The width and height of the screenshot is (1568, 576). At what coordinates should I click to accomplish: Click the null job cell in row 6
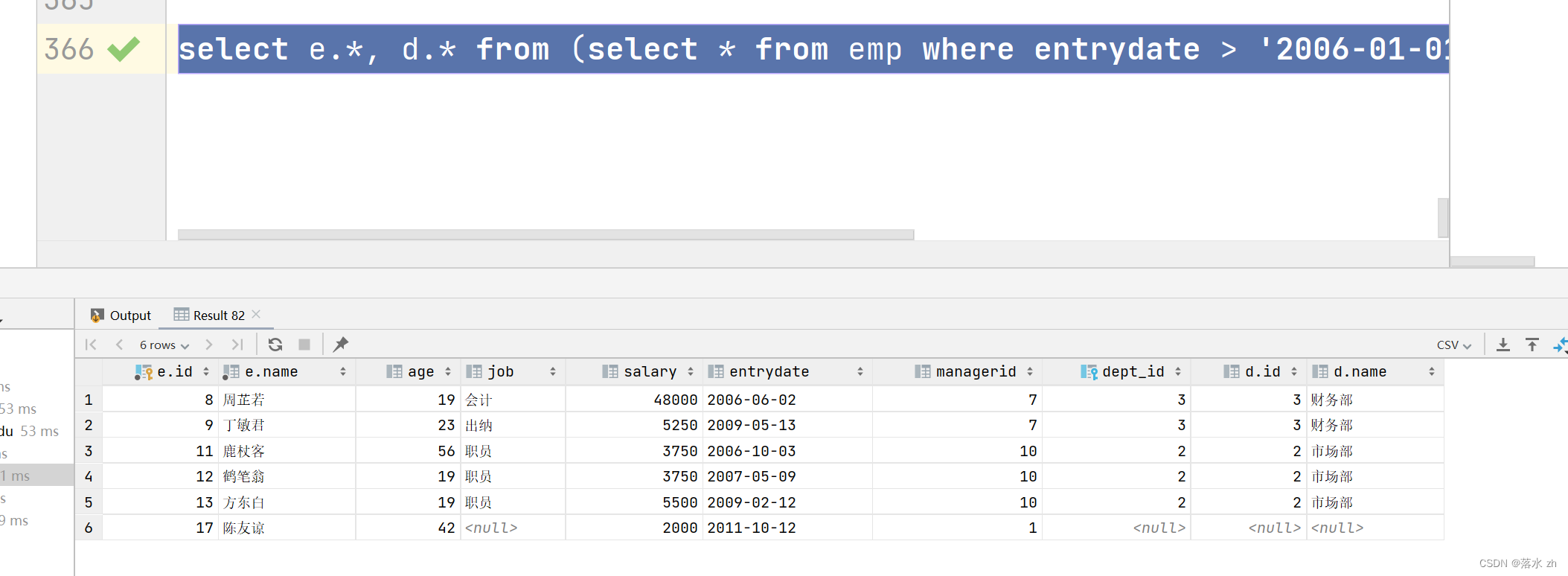click(x=513, y=528)
